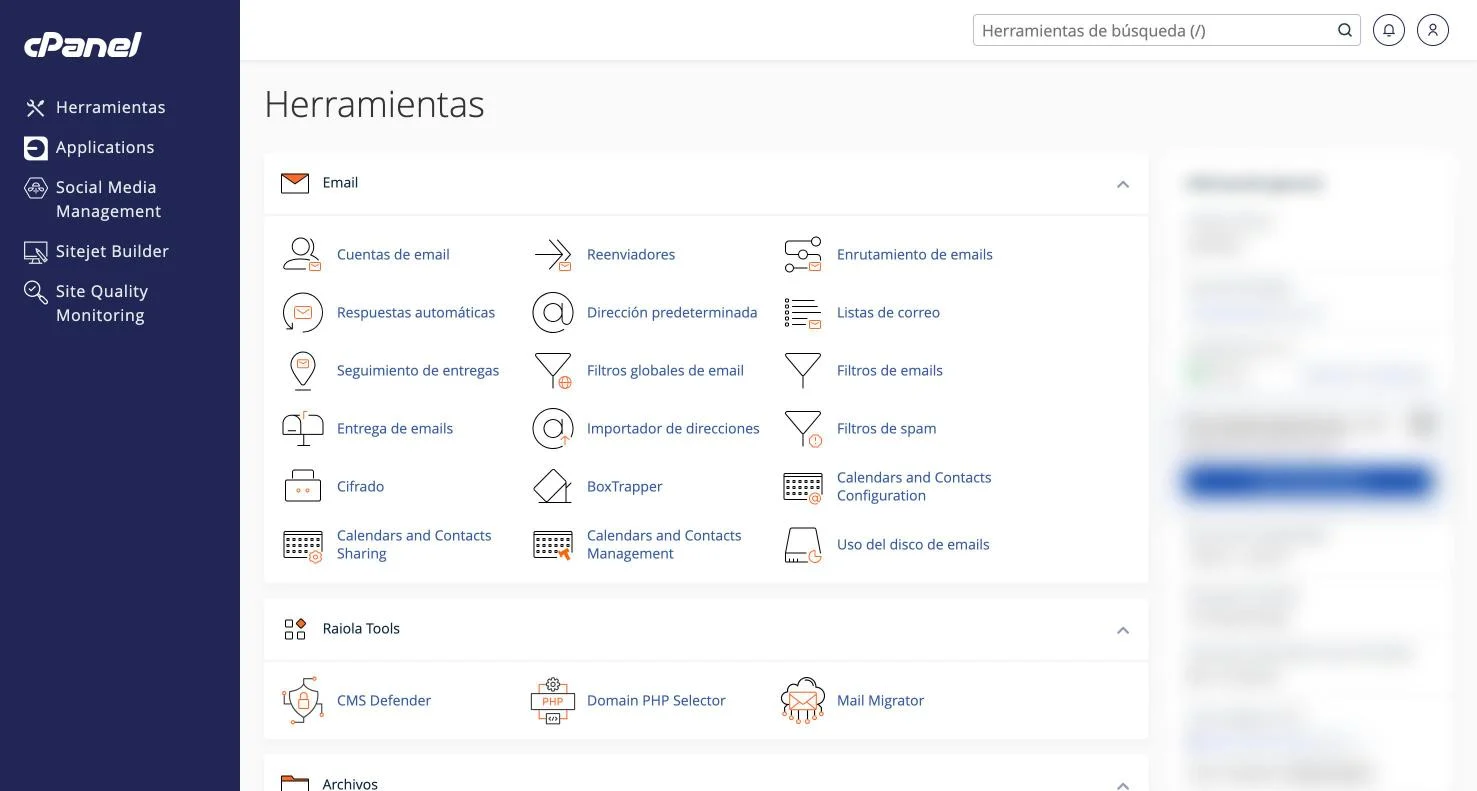Open the Entrega de emails mailbox icon
1477x791 pixels.
pyautogui.click(x=302, y=429)
